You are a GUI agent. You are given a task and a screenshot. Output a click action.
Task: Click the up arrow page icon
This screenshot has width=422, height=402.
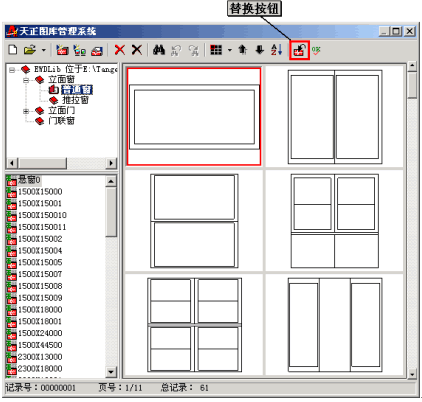click(243, 50)
